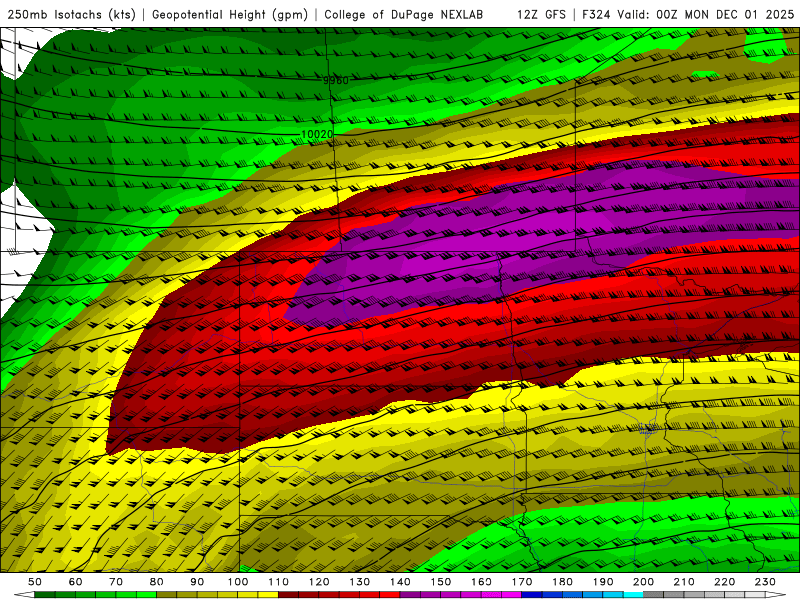Click the 130 knot legend value

pyautogui.click(x=360, y=582)
